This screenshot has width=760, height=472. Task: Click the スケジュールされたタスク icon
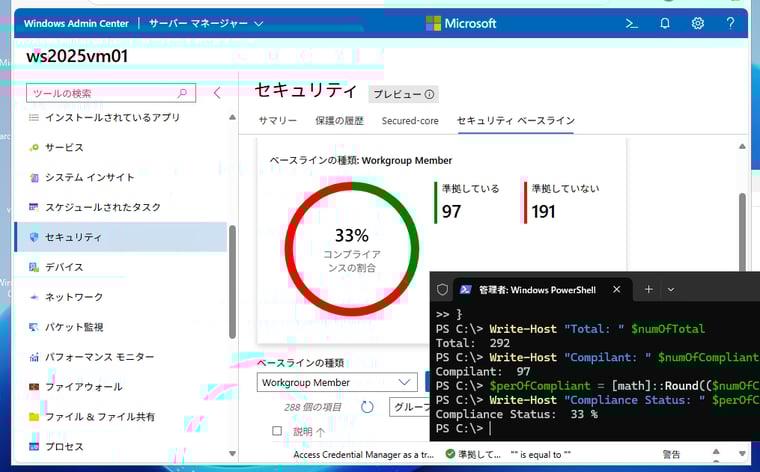[33, 207]
